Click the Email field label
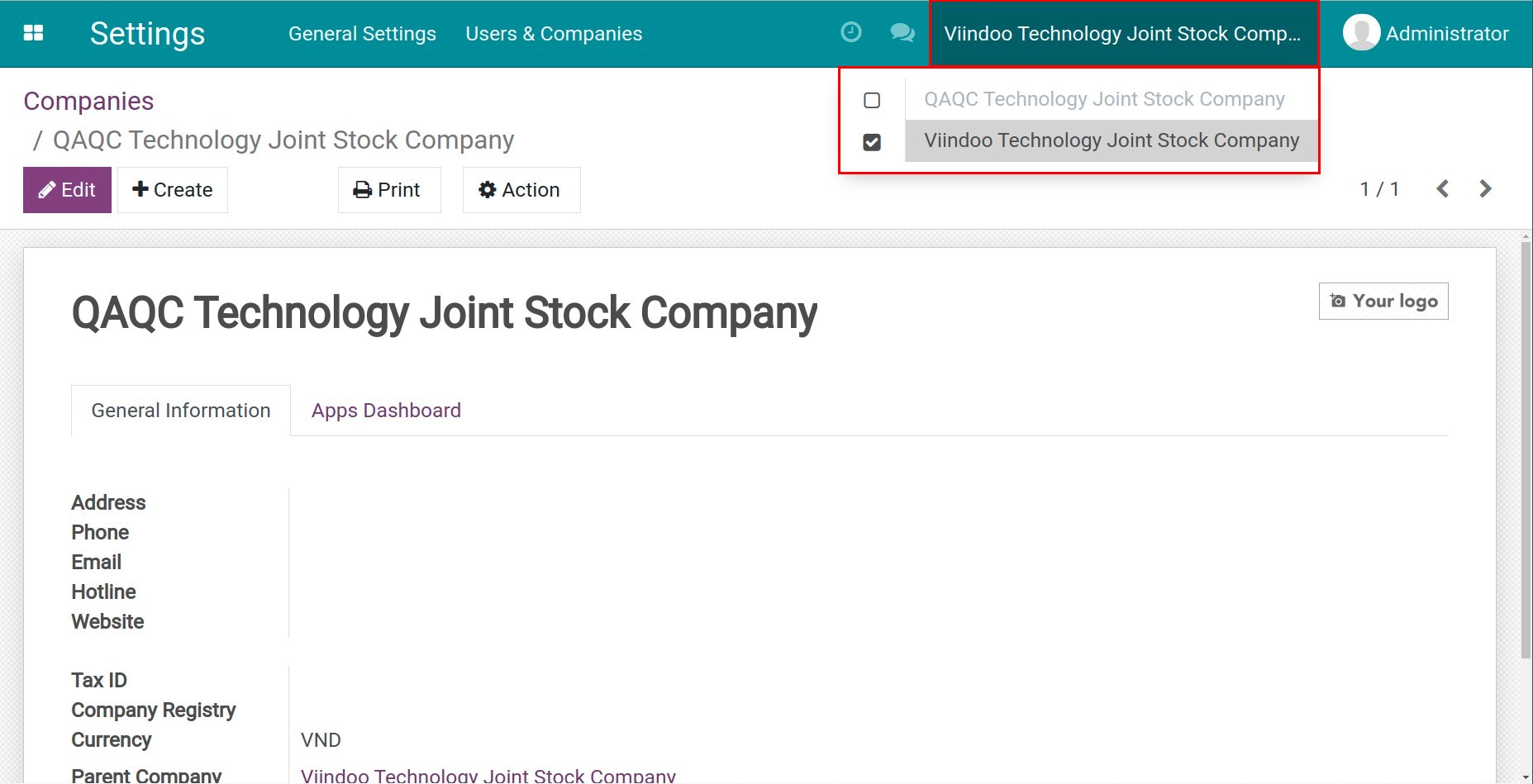Viewport: 1533px width, 784px height. coord(96,563)
